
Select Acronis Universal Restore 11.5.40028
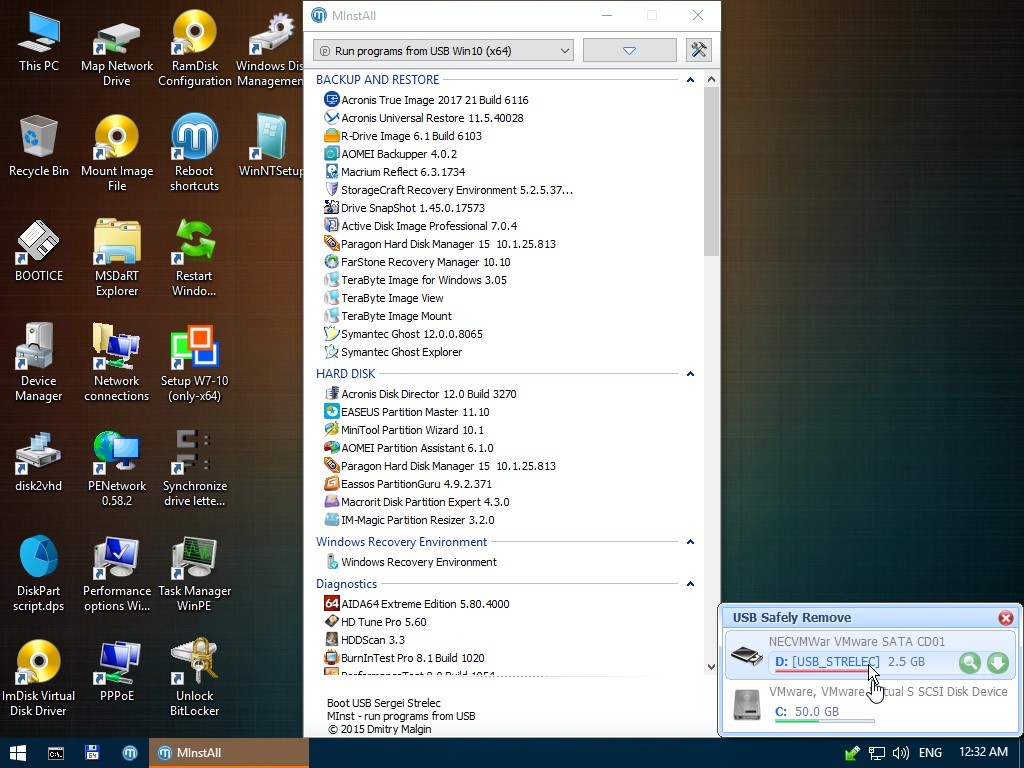(424, 118)
